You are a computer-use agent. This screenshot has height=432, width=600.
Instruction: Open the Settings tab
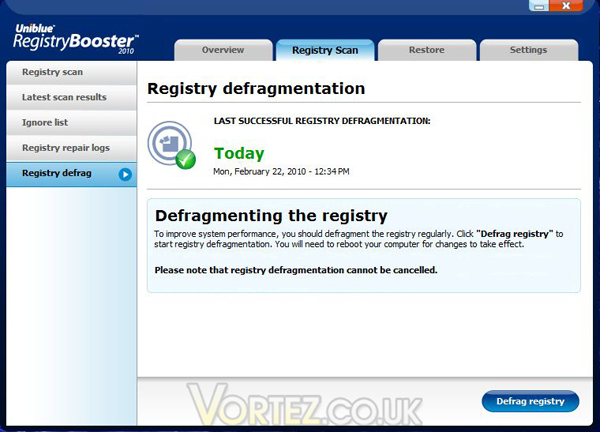pyautogui.click(x=528, y=50)
